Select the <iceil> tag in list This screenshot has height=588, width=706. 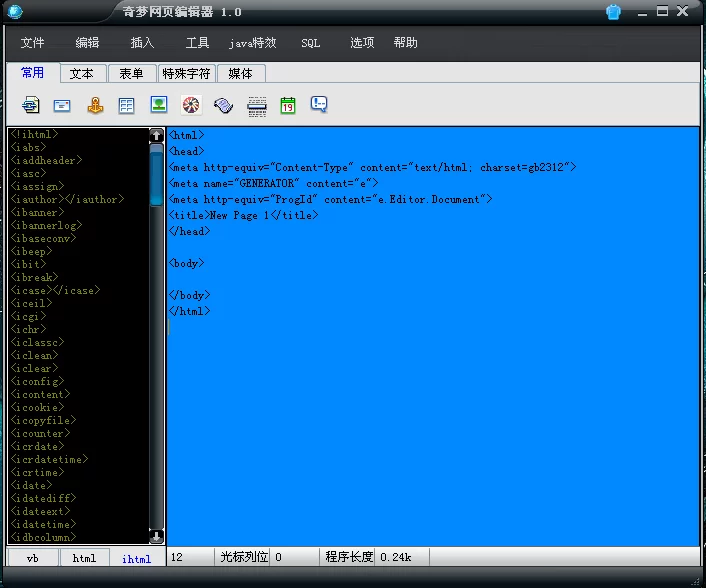(x=31, y=303)
